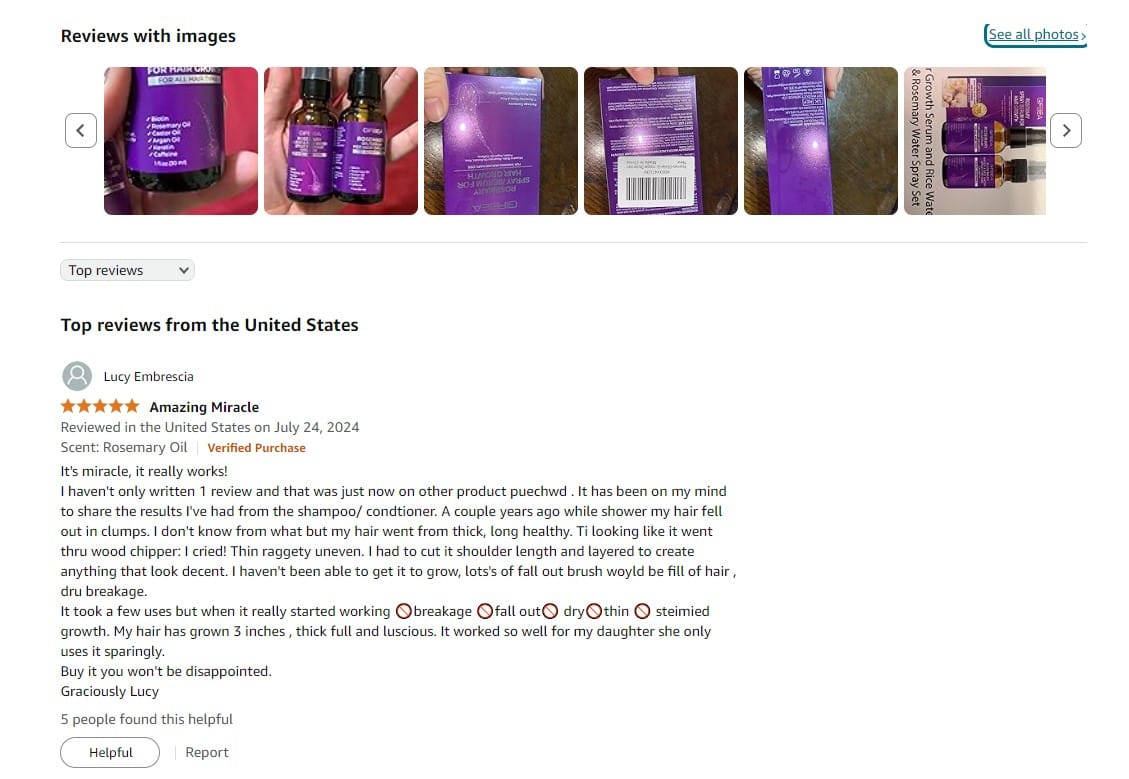1129x779 pixels.
Task: Open the Amazing Miracle review title
Action: point(204,407)
